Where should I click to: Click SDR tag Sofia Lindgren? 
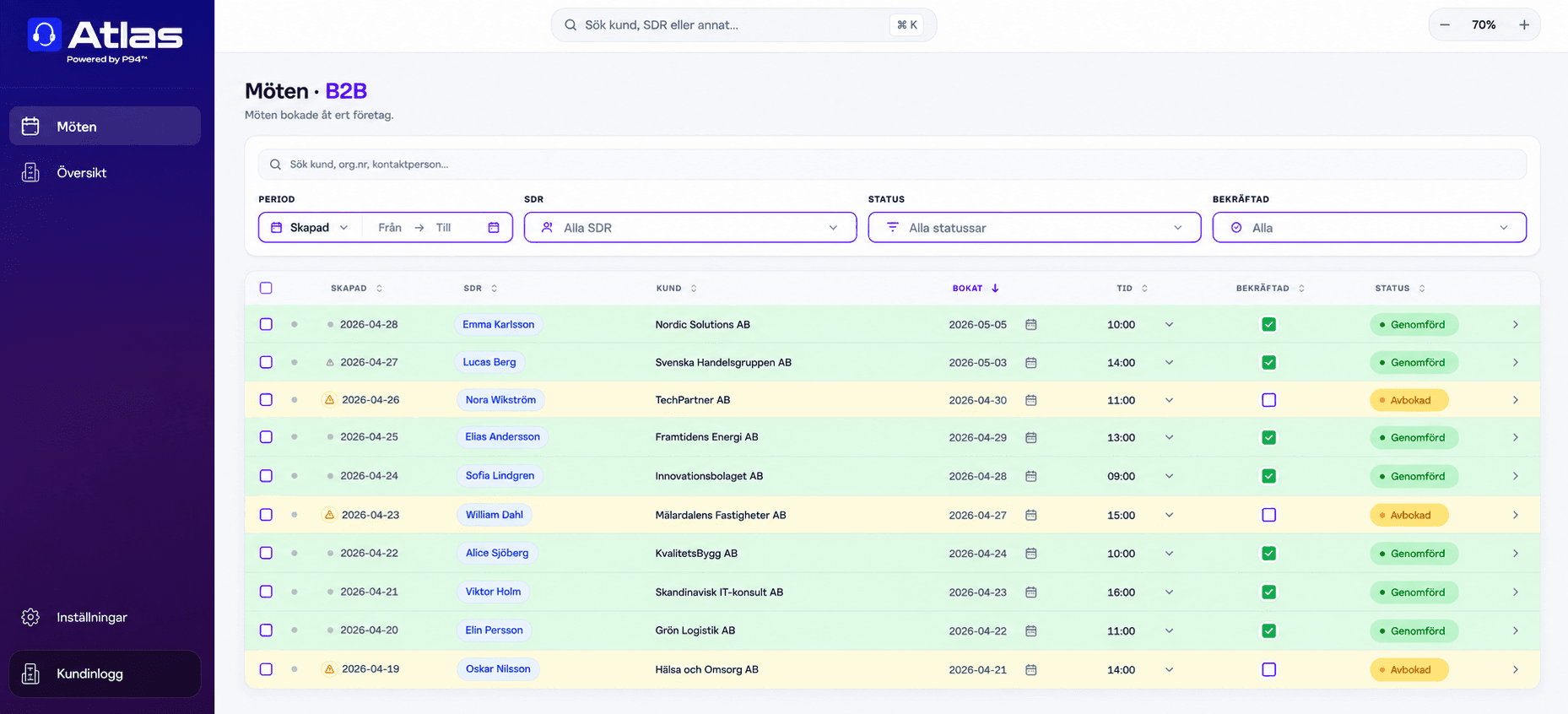[x=500, y=476]
